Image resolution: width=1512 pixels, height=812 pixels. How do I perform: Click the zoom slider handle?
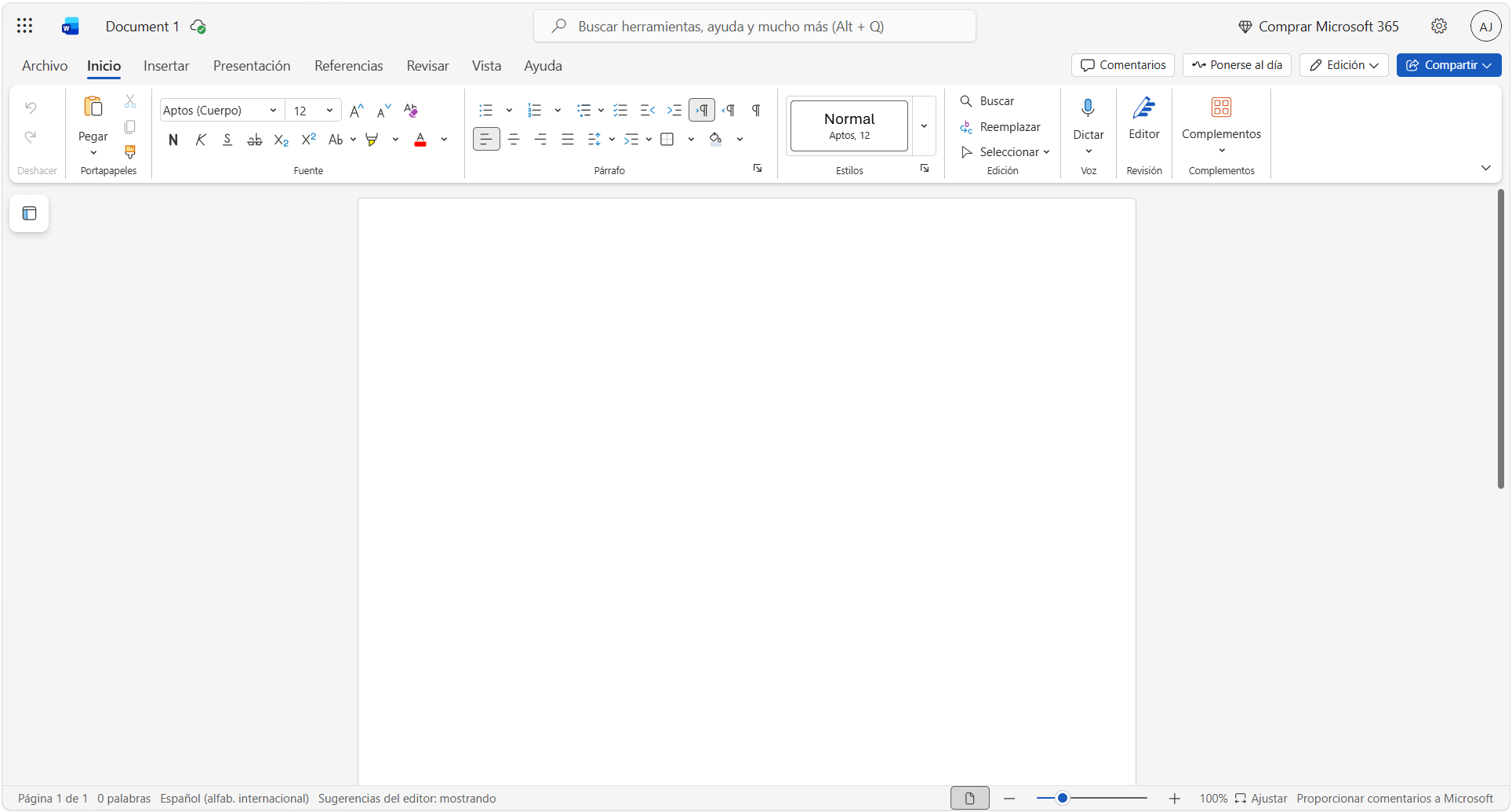pyautogui.click(x=1062, y=799)
